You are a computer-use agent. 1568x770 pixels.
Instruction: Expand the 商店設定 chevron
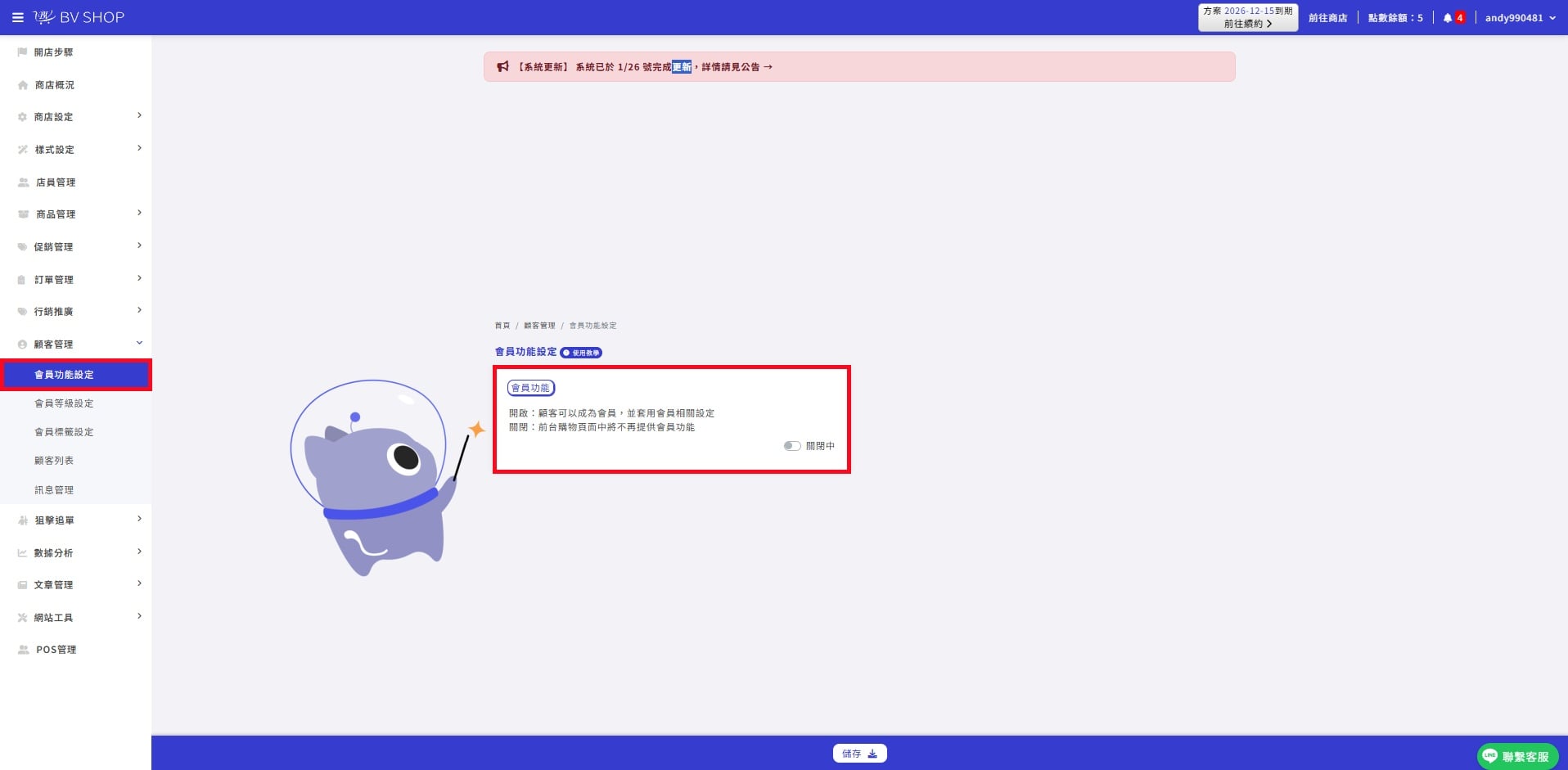coord(139,115)
